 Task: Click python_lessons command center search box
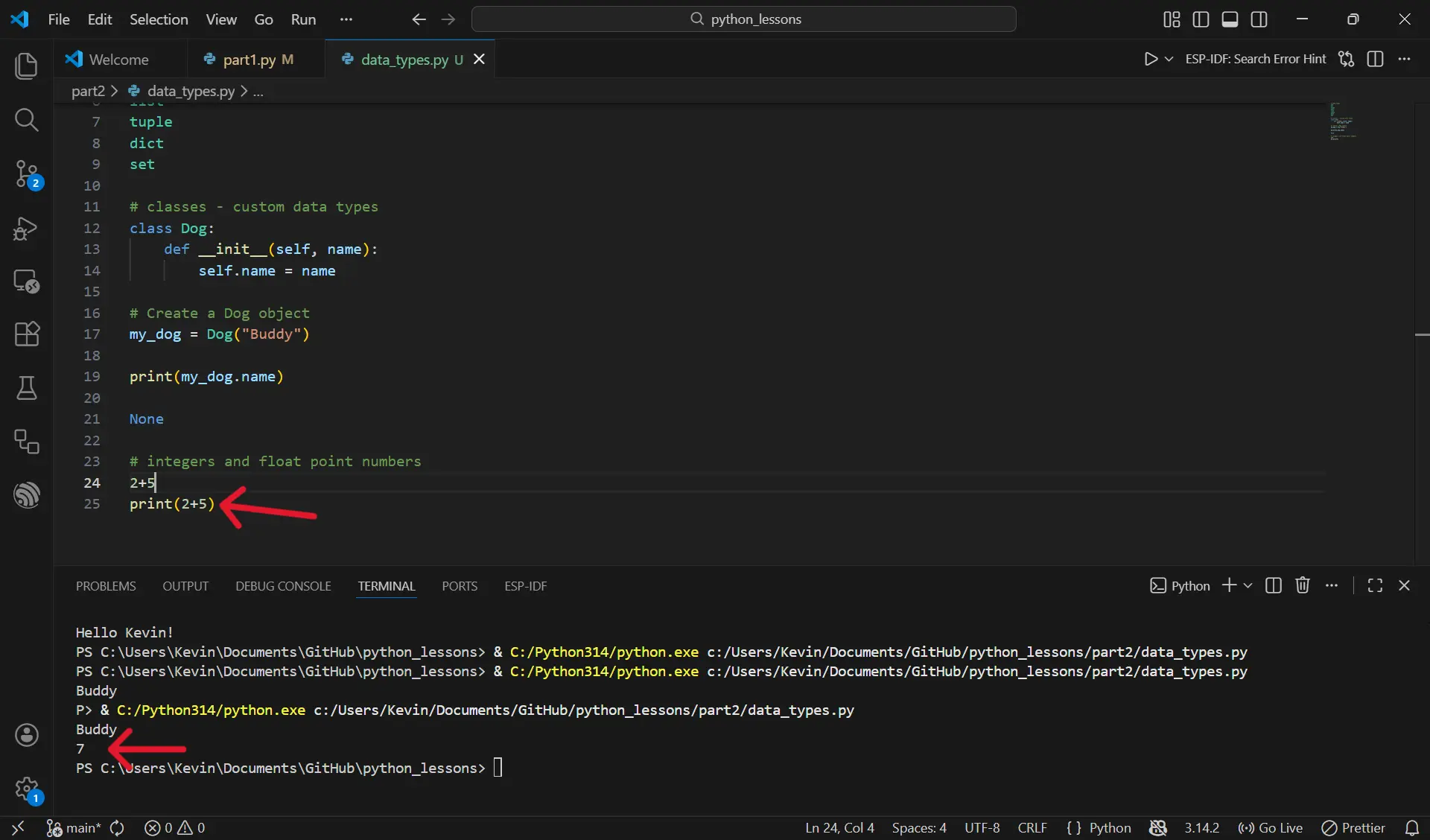pyautogui.click(x=743, y=19)
